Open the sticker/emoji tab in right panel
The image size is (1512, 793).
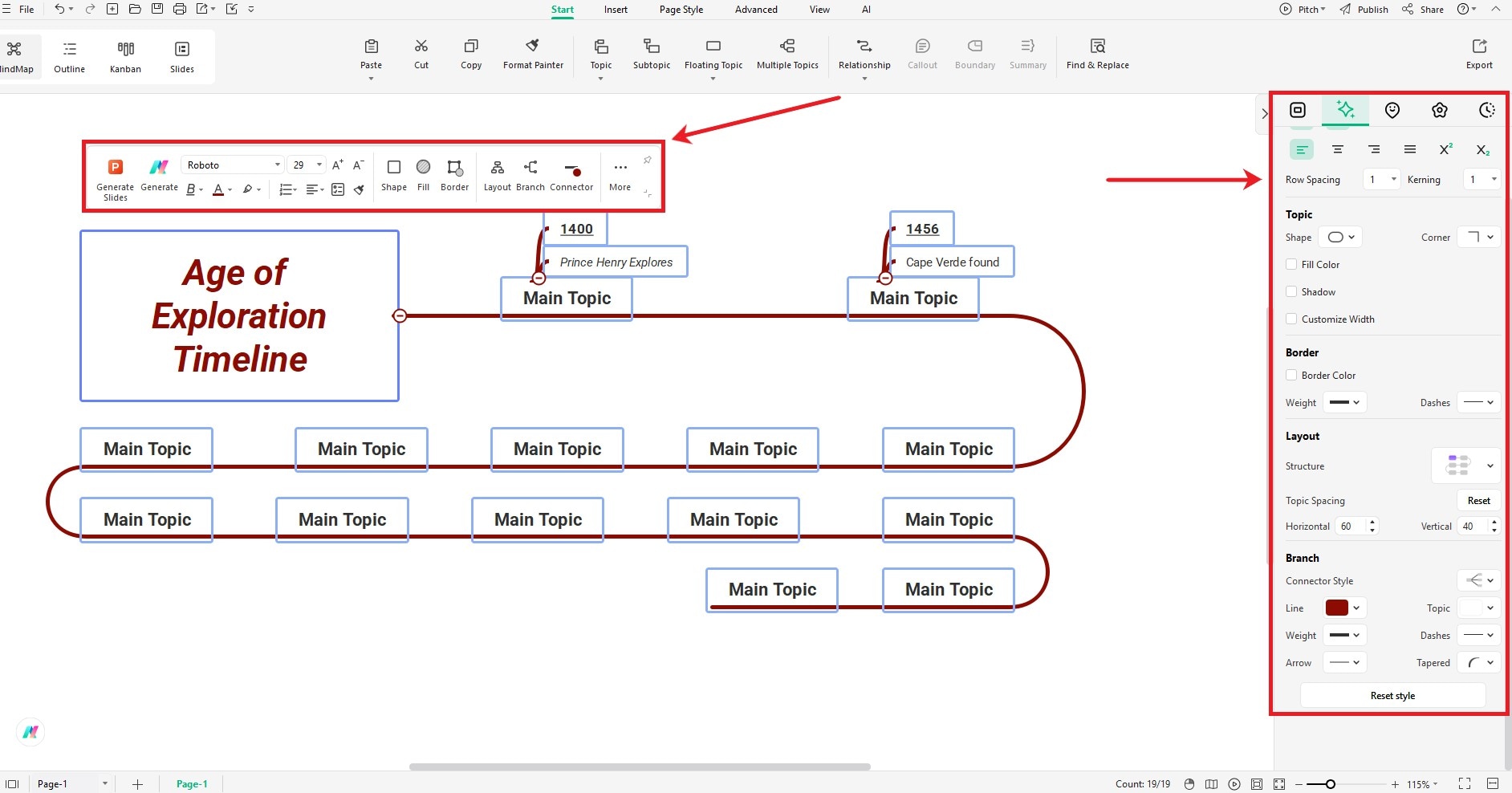tap(1392, 110)
